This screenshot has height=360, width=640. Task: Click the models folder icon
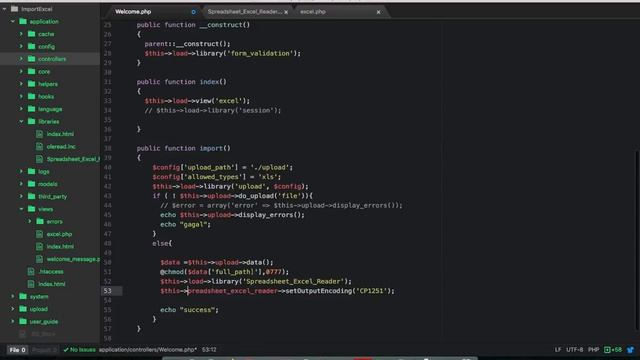tap(31, 184)
